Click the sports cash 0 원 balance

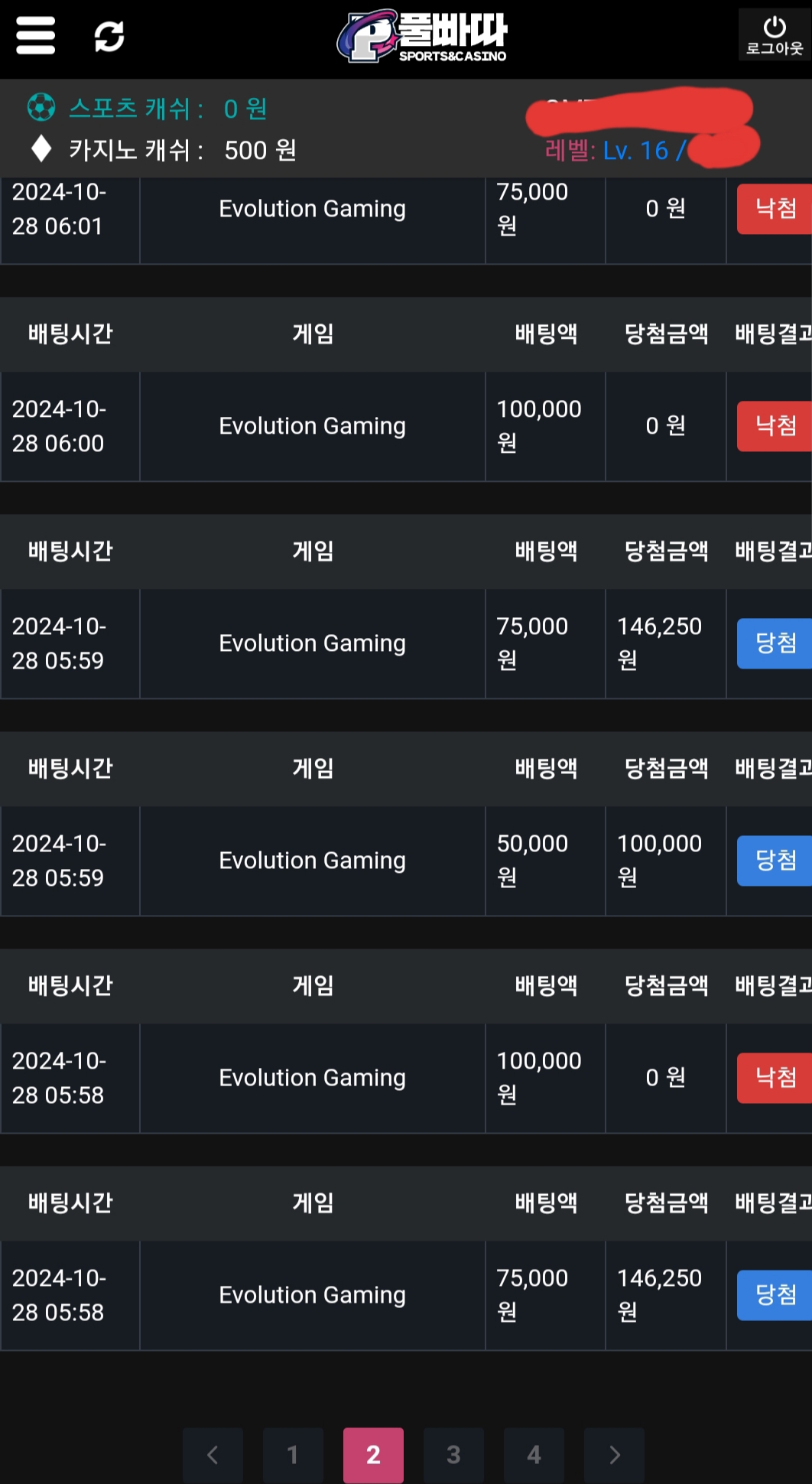pyautogui.click(x=245, y=109)
